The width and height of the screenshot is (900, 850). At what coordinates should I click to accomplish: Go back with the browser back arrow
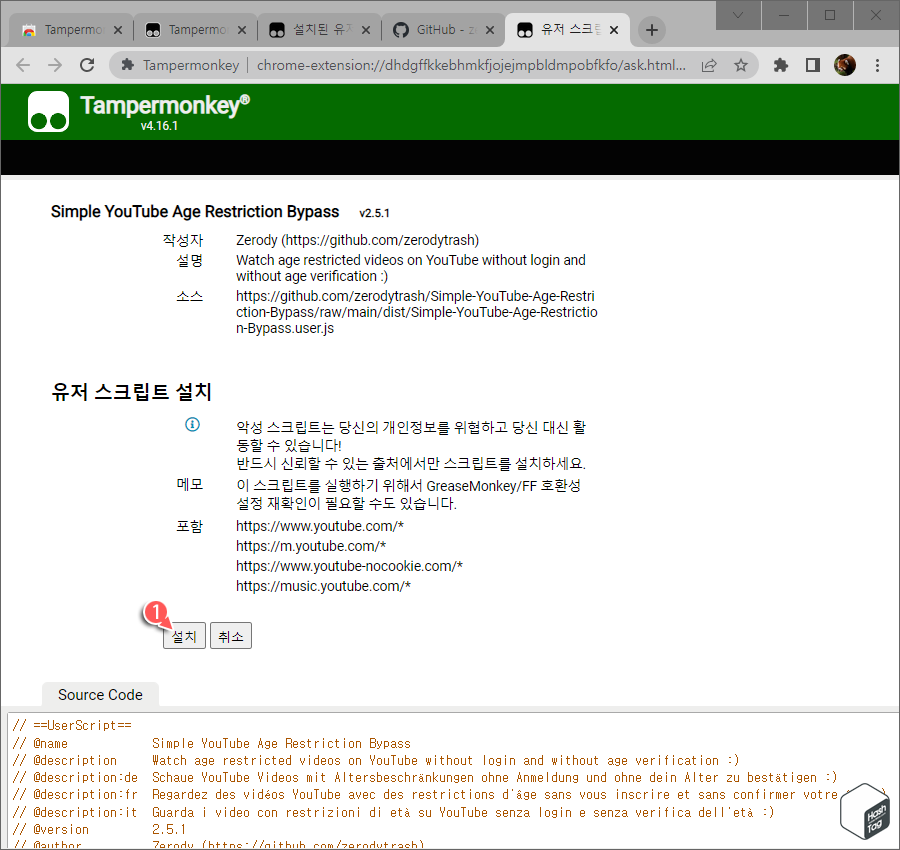pos(23,65)
